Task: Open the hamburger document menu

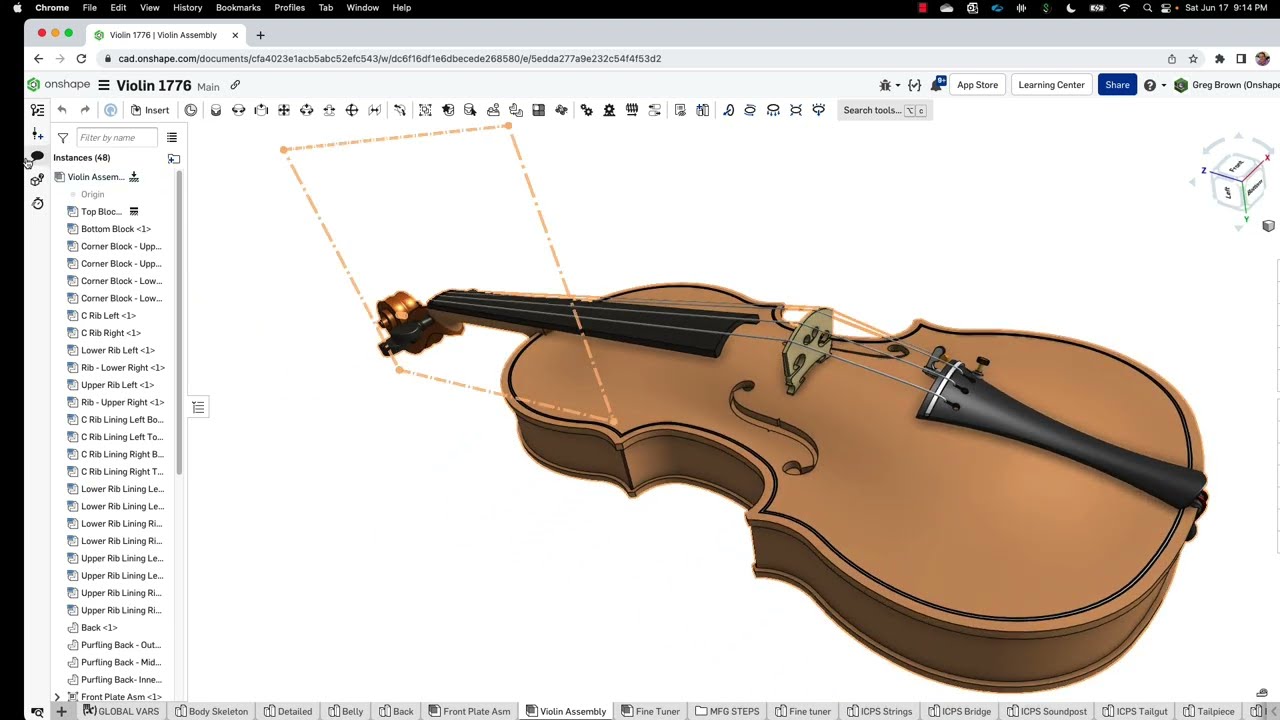Action: click(102, 85)
